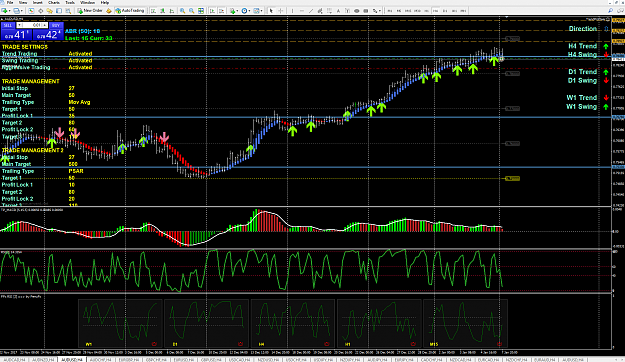Open the Tools menu
This screenshot has width=625, height=362.
pyautogui.click(x=70, y=2)
